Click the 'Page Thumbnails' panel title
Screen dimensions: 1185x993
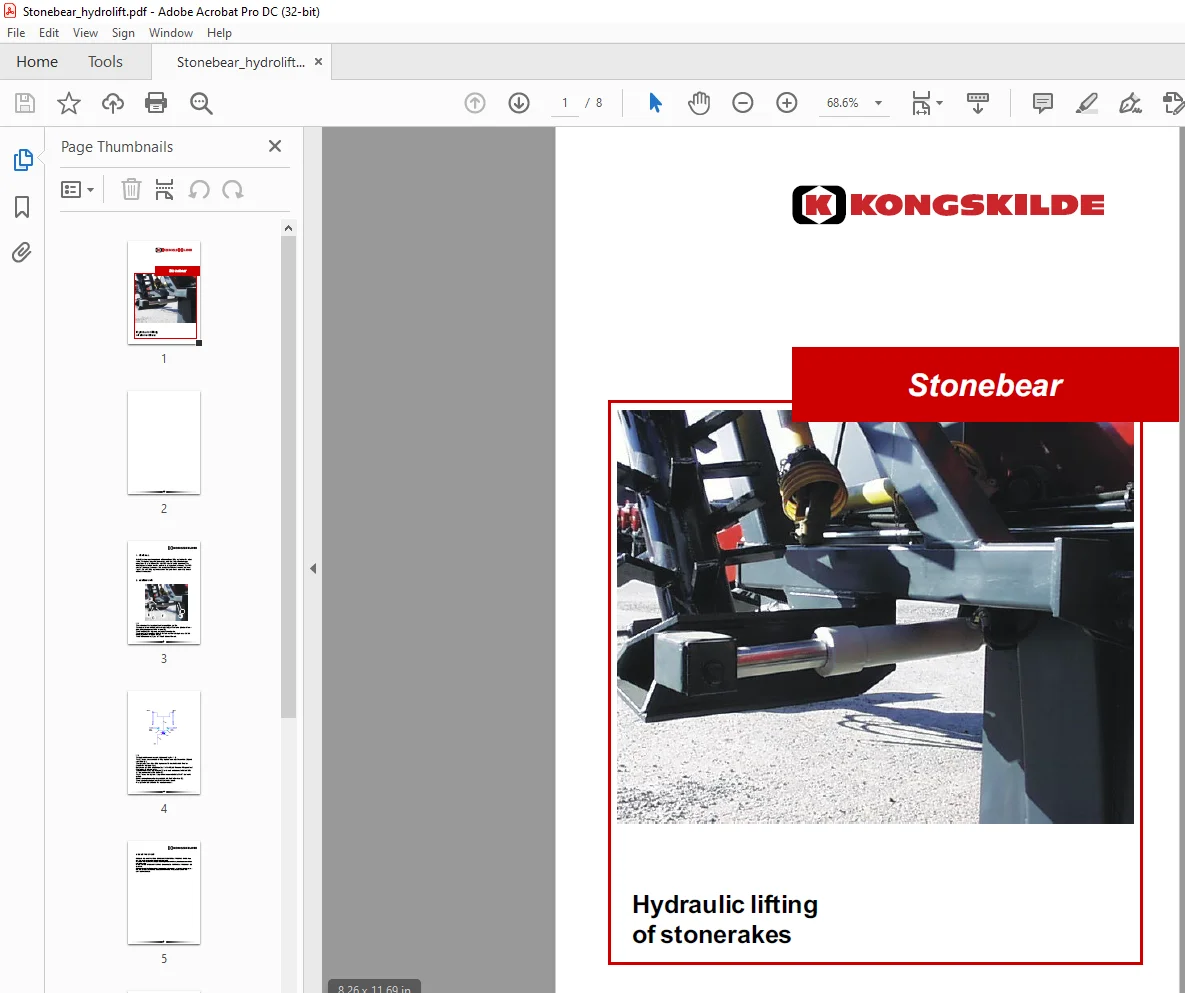point(117,147)
